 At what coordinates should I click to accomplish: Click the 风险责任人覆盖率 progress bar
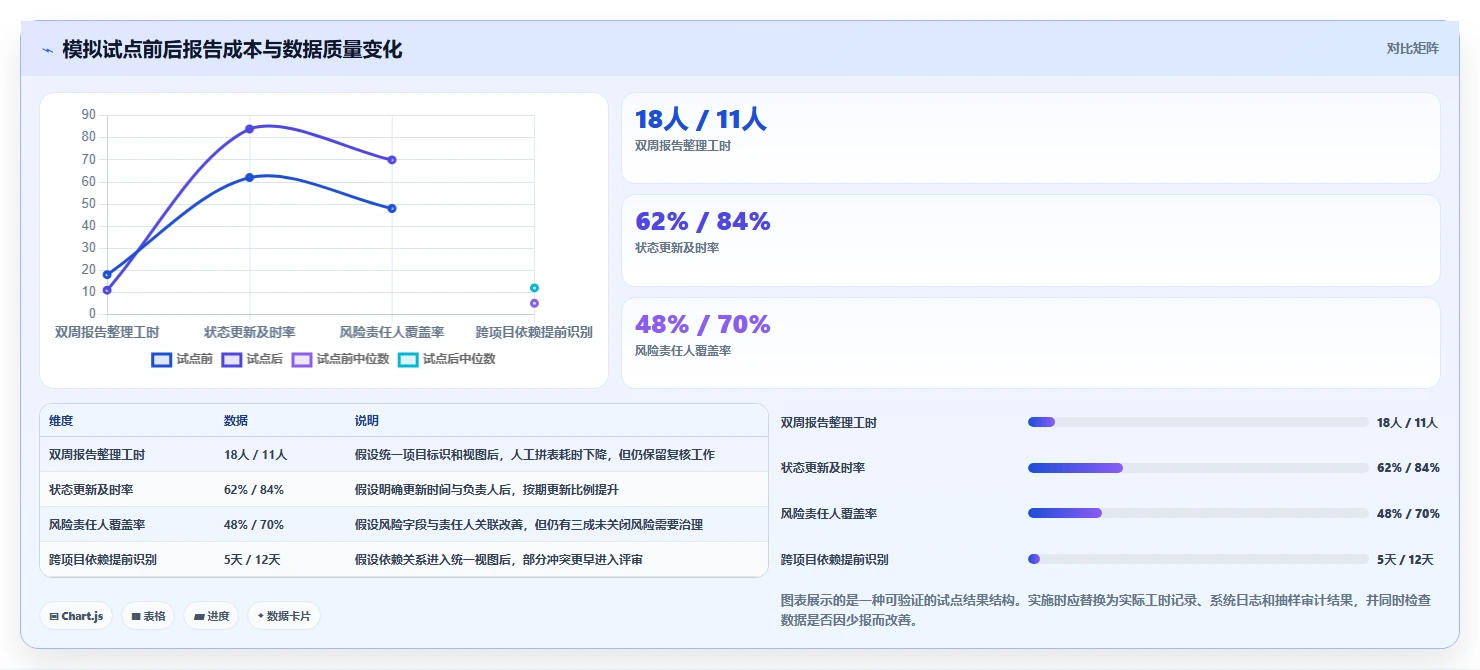point(1198,513)
